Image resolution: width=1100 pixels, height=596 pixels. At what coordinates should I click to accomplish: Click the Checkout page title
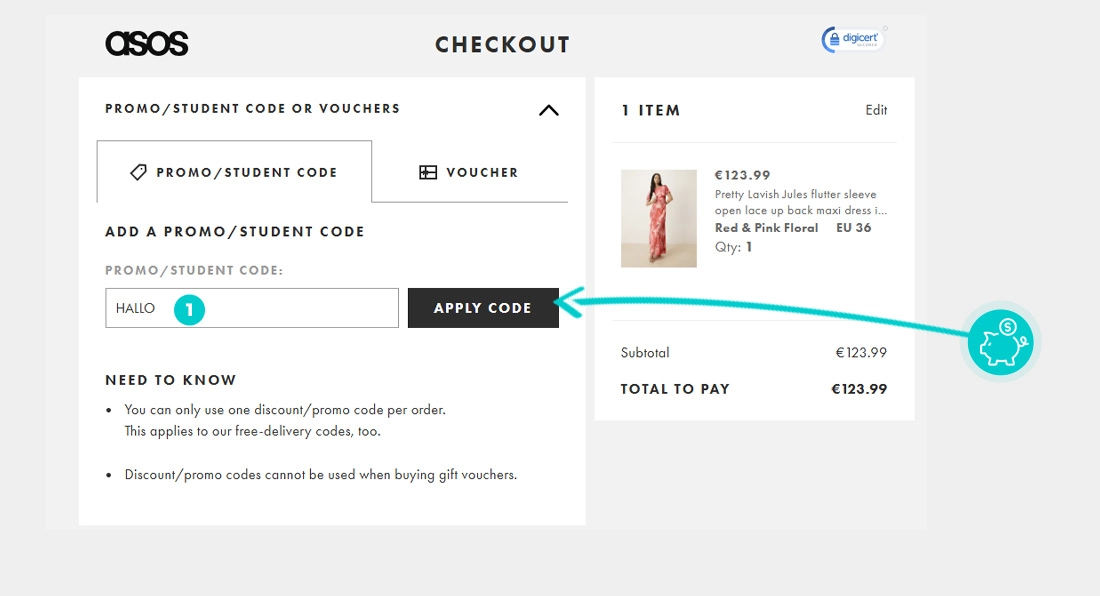click(x=503, y=44)
